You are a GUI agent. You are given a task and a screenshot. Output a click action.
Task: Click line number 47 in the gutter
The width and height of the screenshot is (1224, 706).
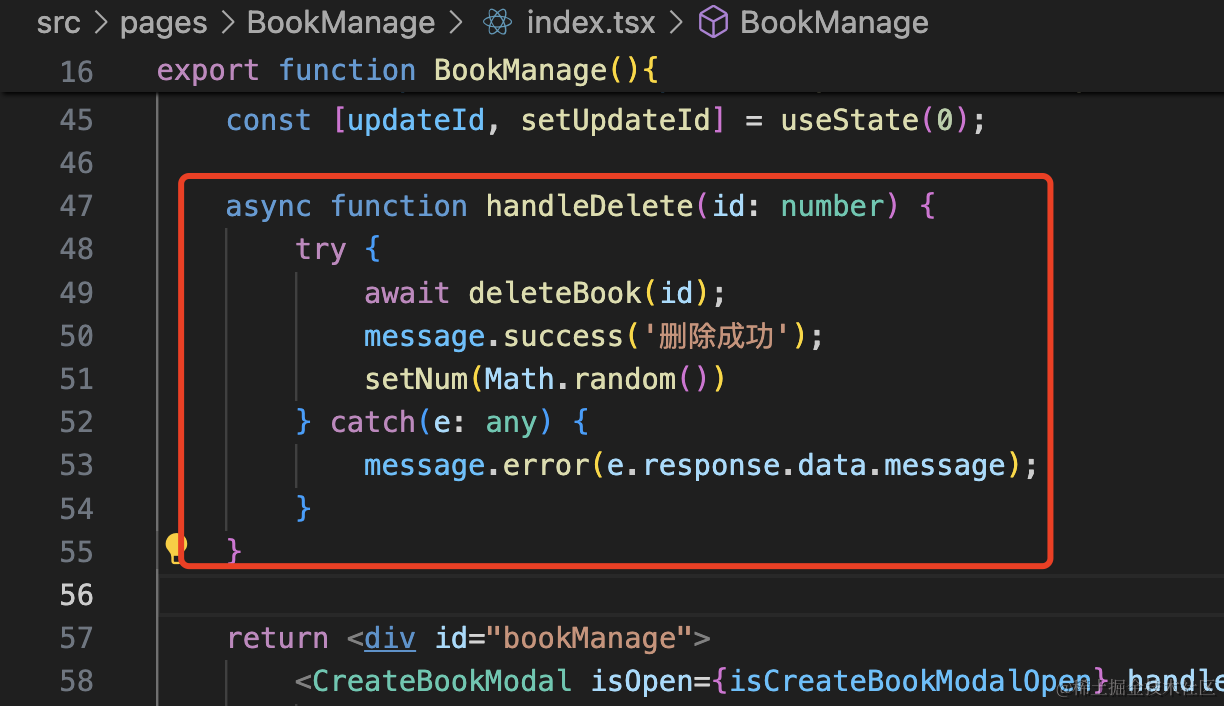76,206
